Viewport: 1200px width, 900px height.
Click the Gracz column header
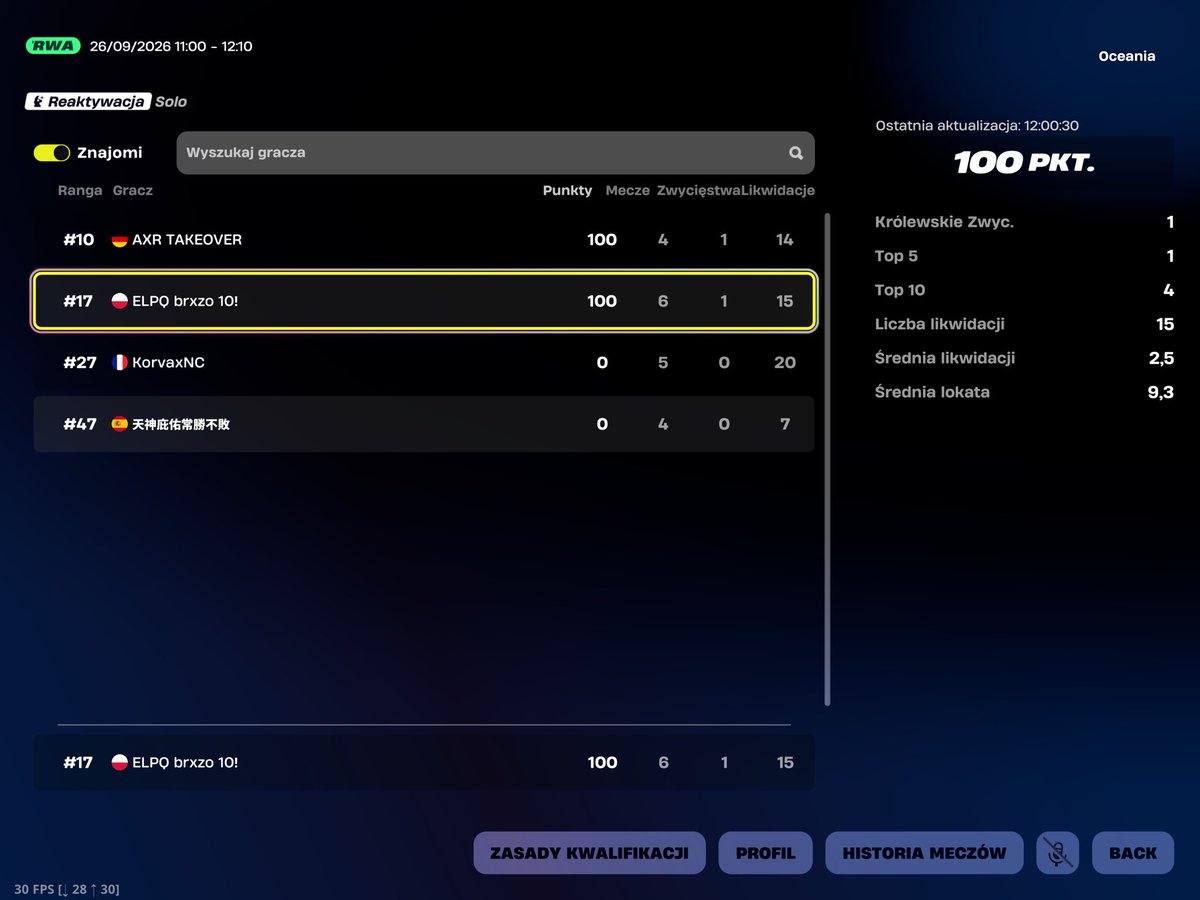133,190
